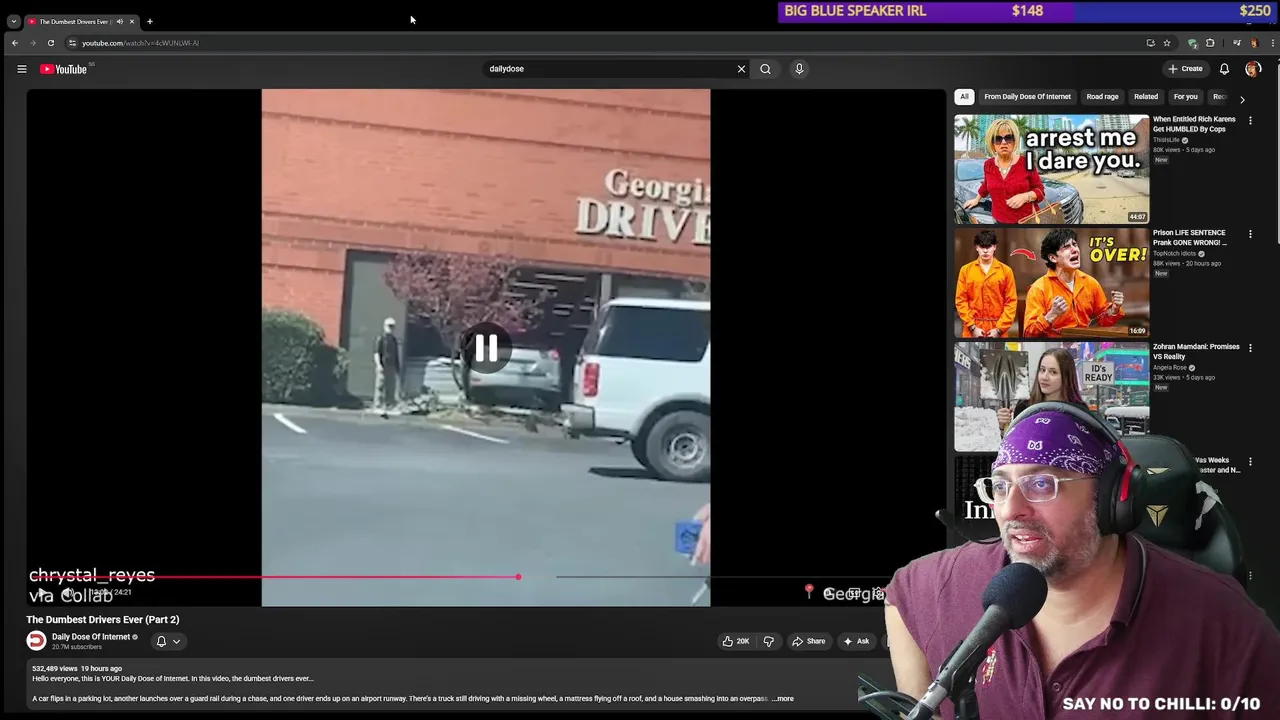Open the Ask button
This screenshot has width=1280, height=720.
click(x=856, y=641)
